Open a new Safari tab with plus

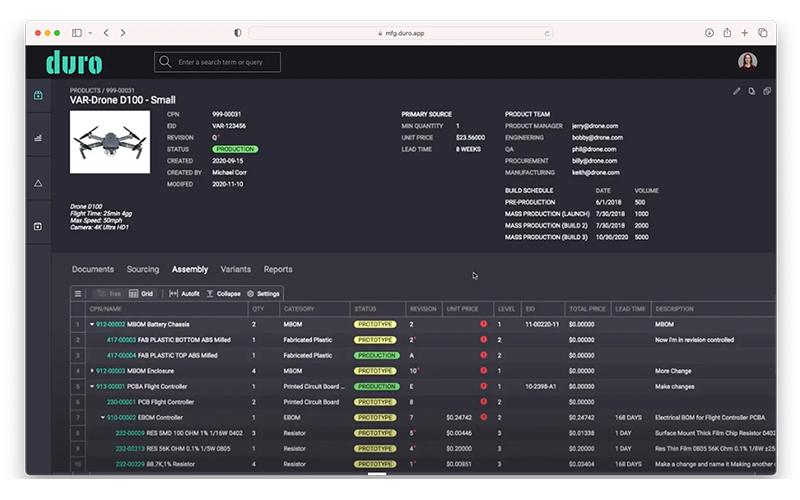744,33
